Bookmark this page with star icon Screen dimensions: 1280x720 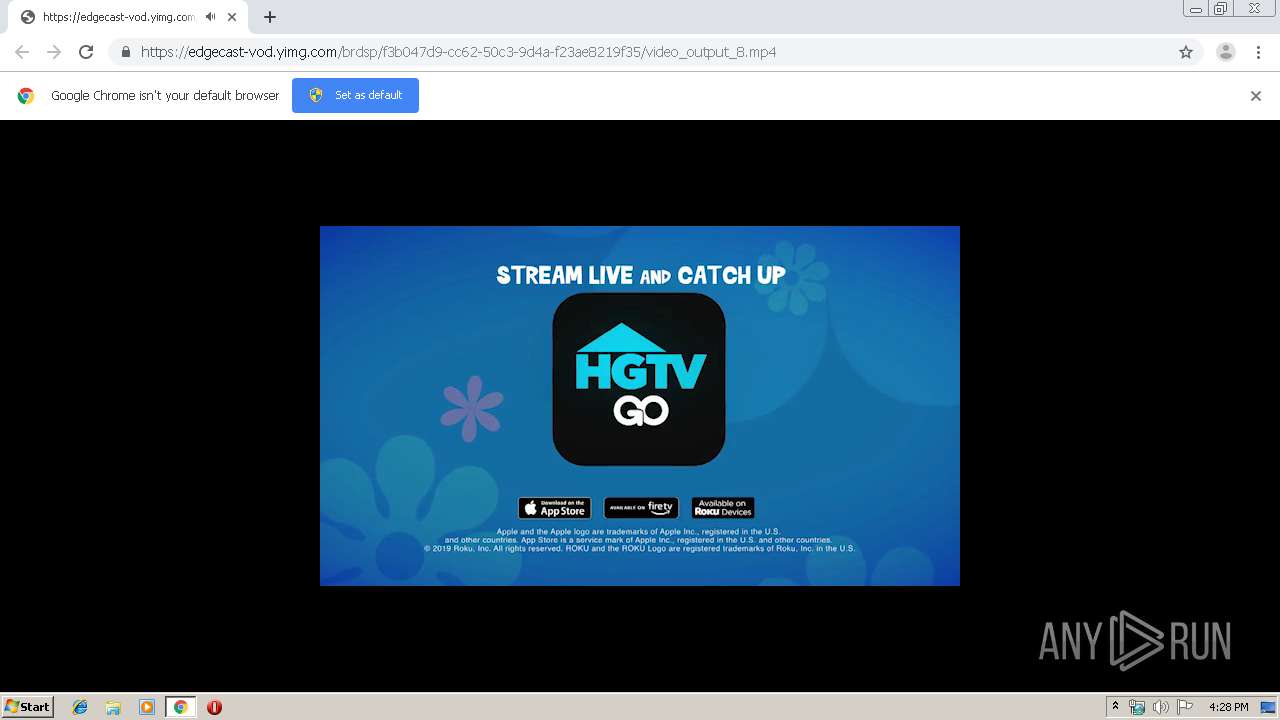pos(1186,52)
